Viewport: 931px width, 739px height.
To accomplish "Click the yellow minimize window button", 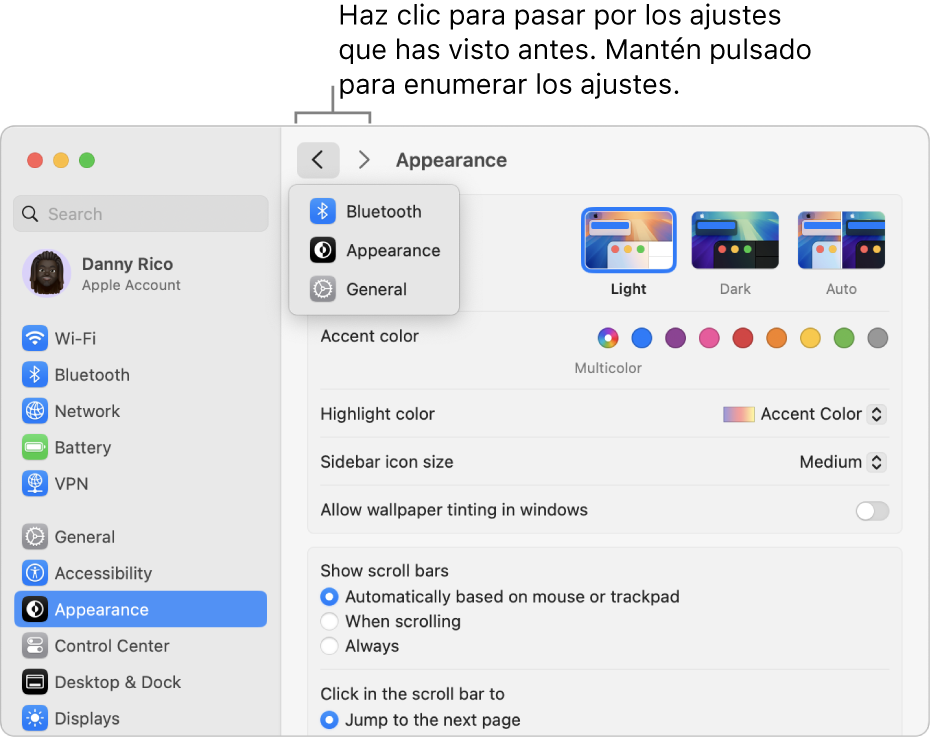I will 61,160.
